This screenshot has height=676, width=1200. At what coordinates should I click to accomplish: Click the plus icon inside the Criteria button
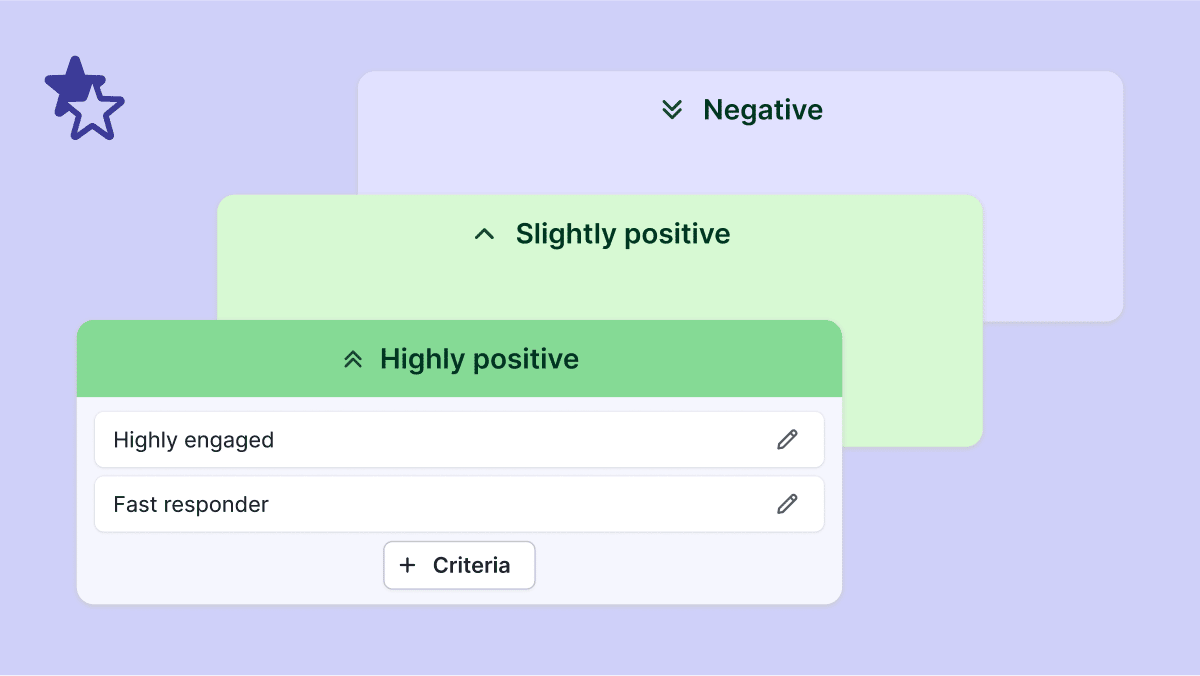[x=407, y=565]
